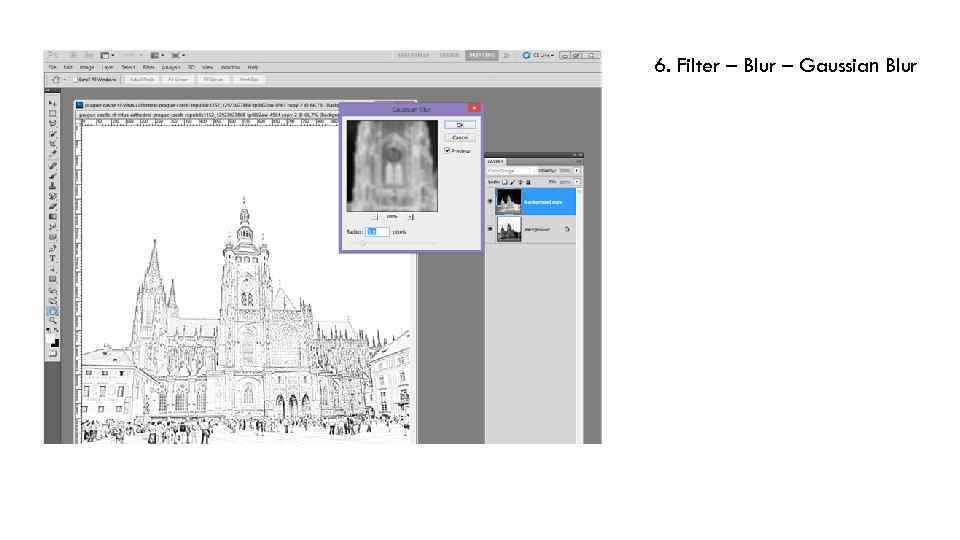The image size is (960, 540).
Task: Open the Filter menu
Action: pyautogui.click(x=148, y=67)
